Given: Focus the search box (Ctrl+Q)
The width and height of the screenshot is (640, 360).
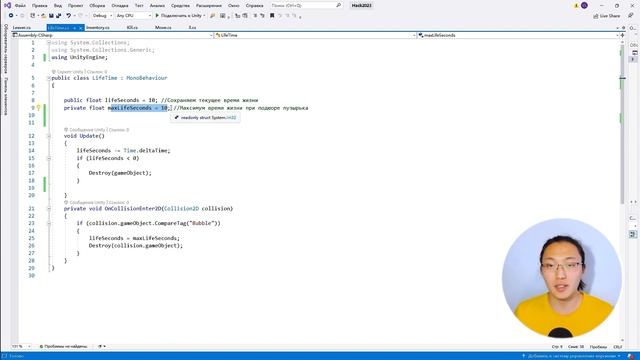Looking at the screenshot, I should coord(306,5).
